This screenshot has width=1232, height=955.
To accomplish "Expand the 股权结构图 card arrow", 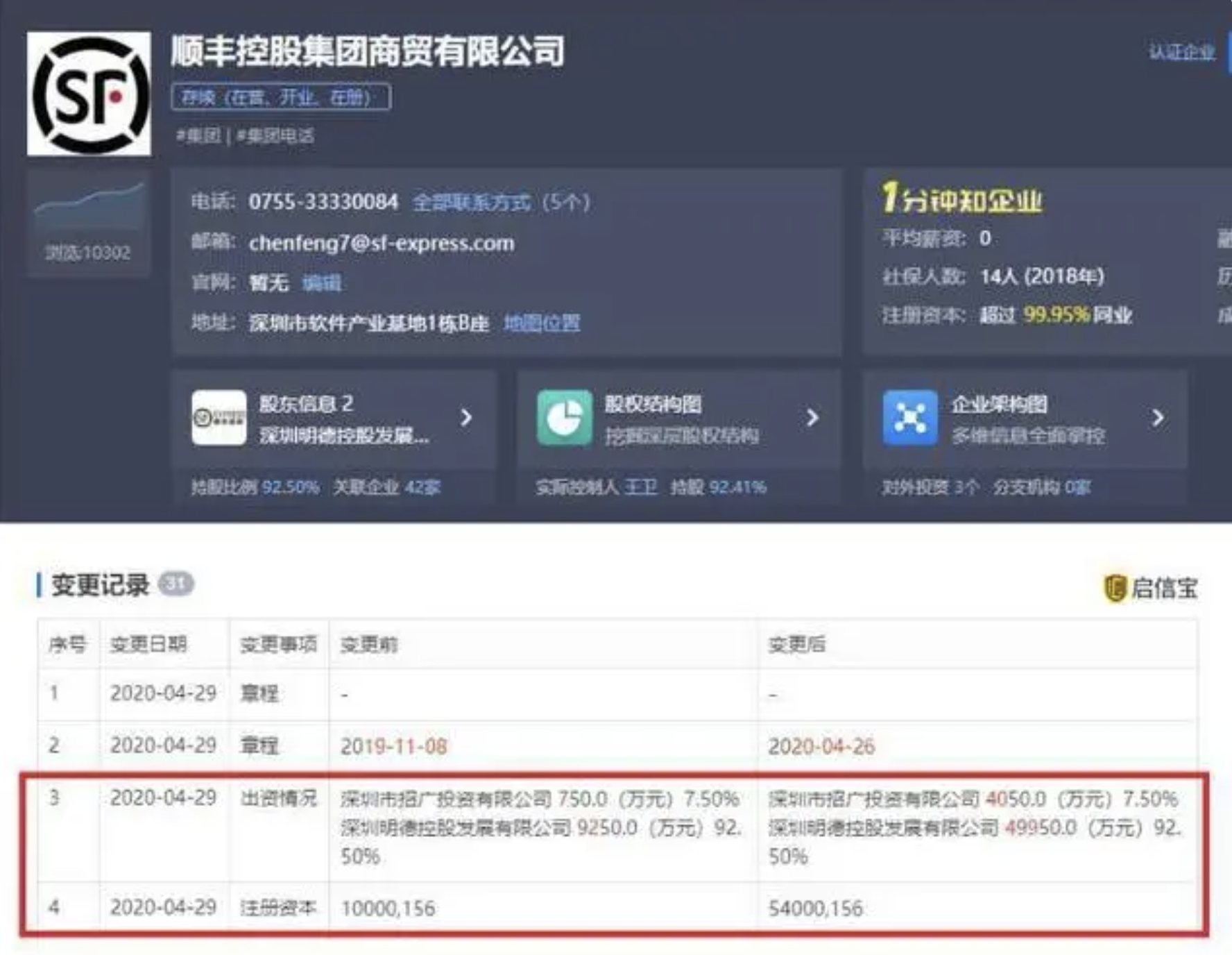I will [812, 418].
